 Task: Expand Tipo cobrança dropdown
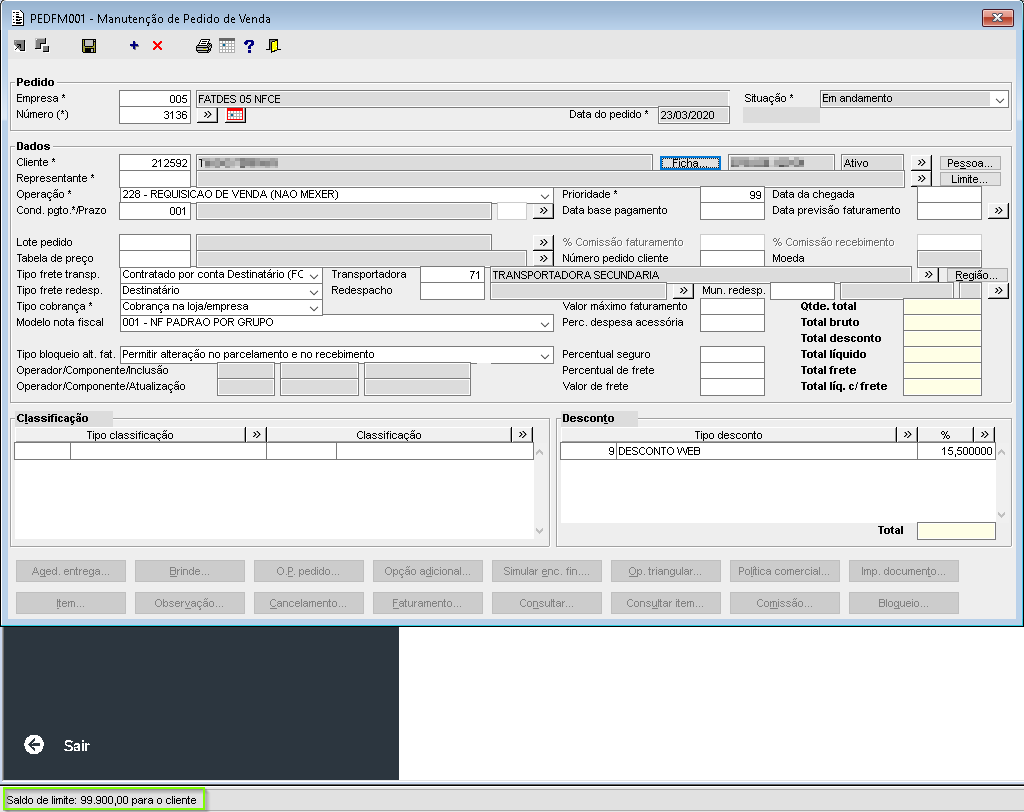click(313, 307)
